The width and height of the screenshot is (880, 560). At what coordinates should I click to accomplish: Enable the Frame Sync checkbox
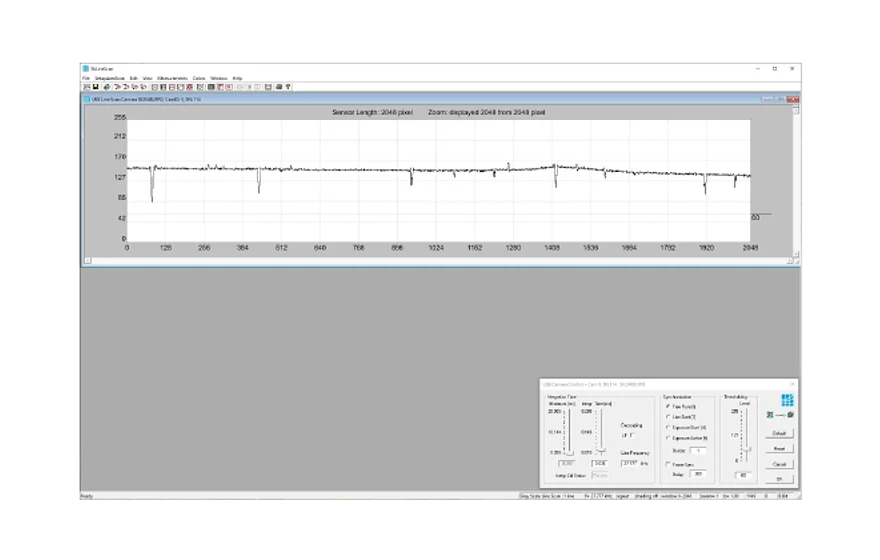point(669,464)
